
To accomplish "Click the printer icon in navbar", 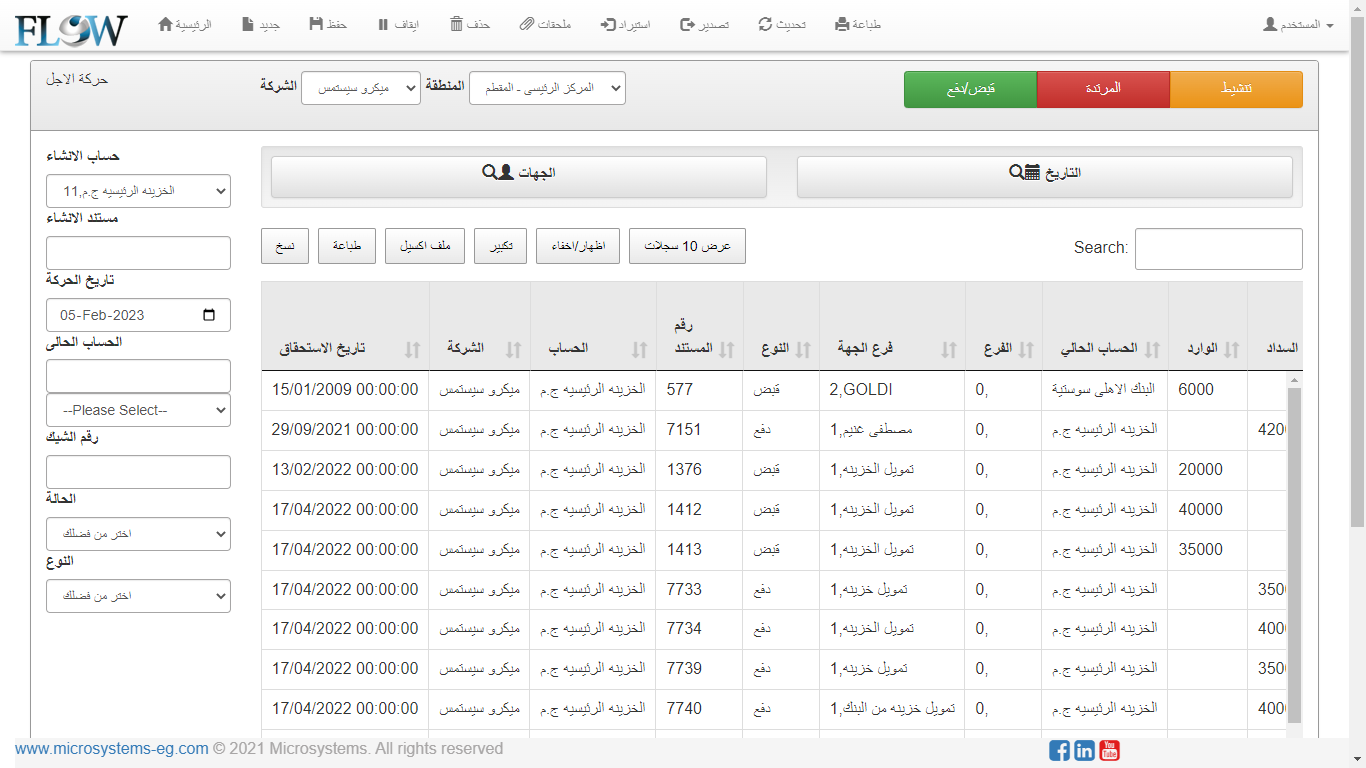I will coord(842,24).
